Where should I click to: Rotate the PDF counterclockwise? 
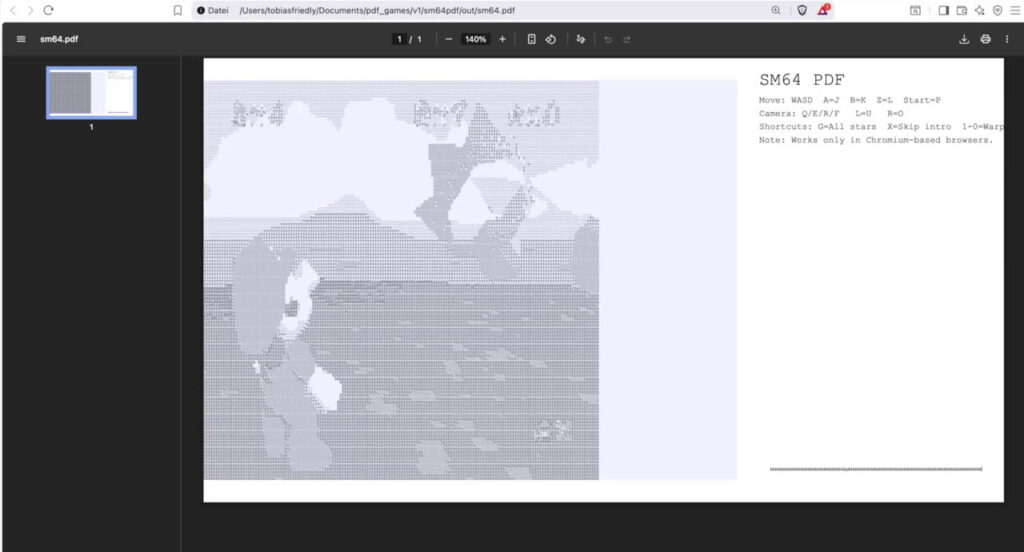(x=550, y=39)
